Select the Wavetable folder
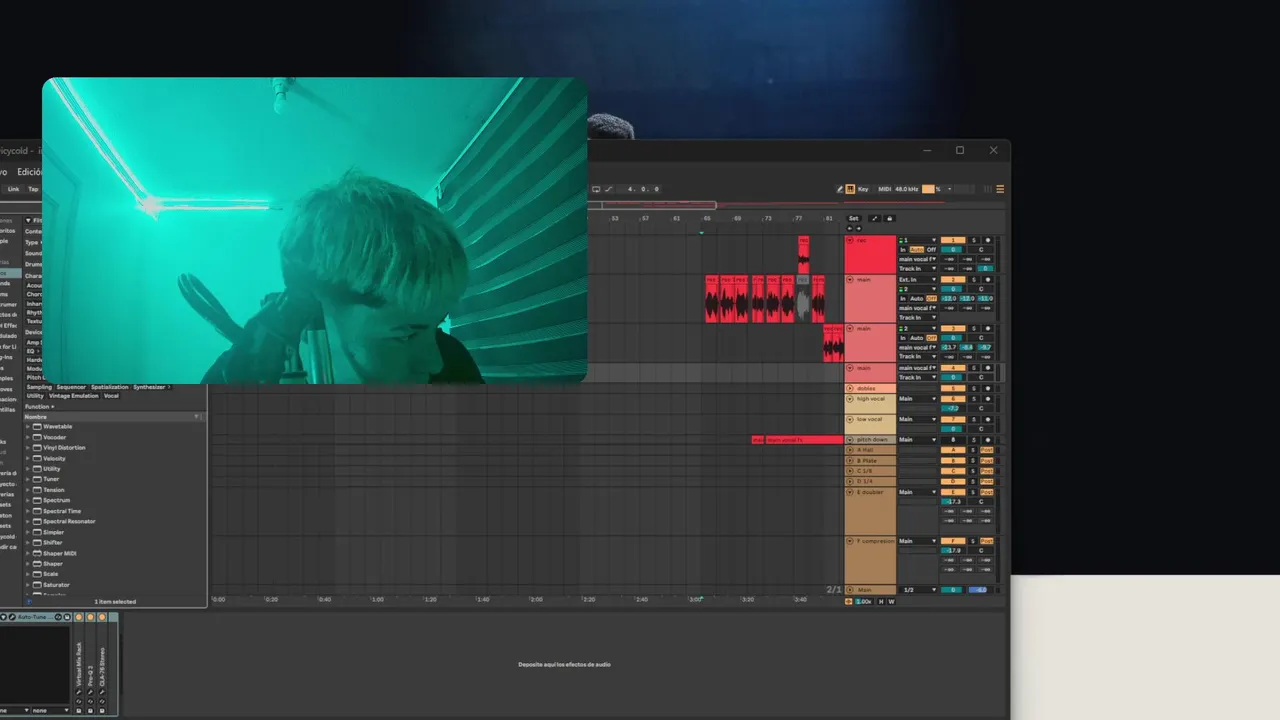The width and height of the screenshot is (1280, 720). [58, 427]
